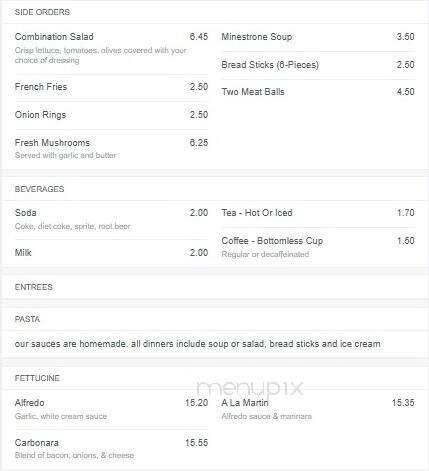Image resolution: width=429 pixels, height=471 pixels.
Task: Click the menupix watermark logo
Action: (x=250, y=389)
